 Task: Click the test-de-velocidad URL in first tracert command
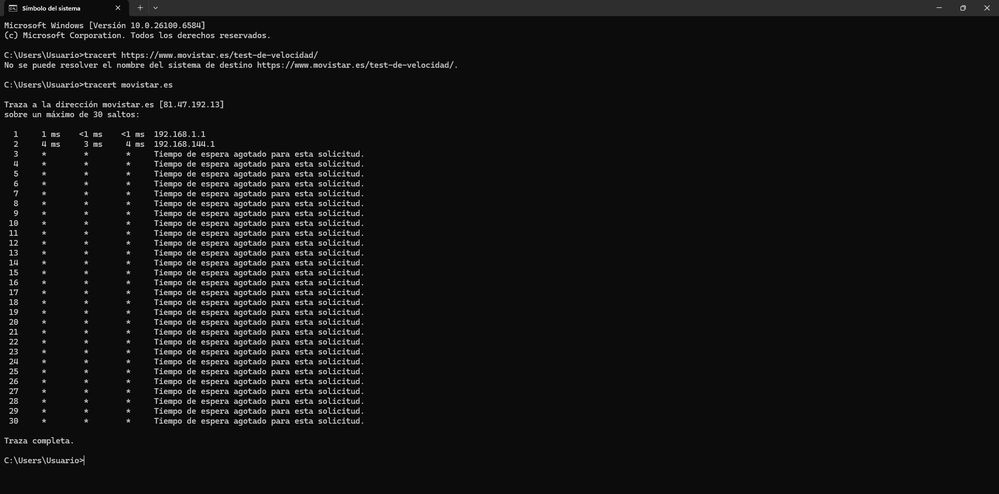click(x=220, y=55)
